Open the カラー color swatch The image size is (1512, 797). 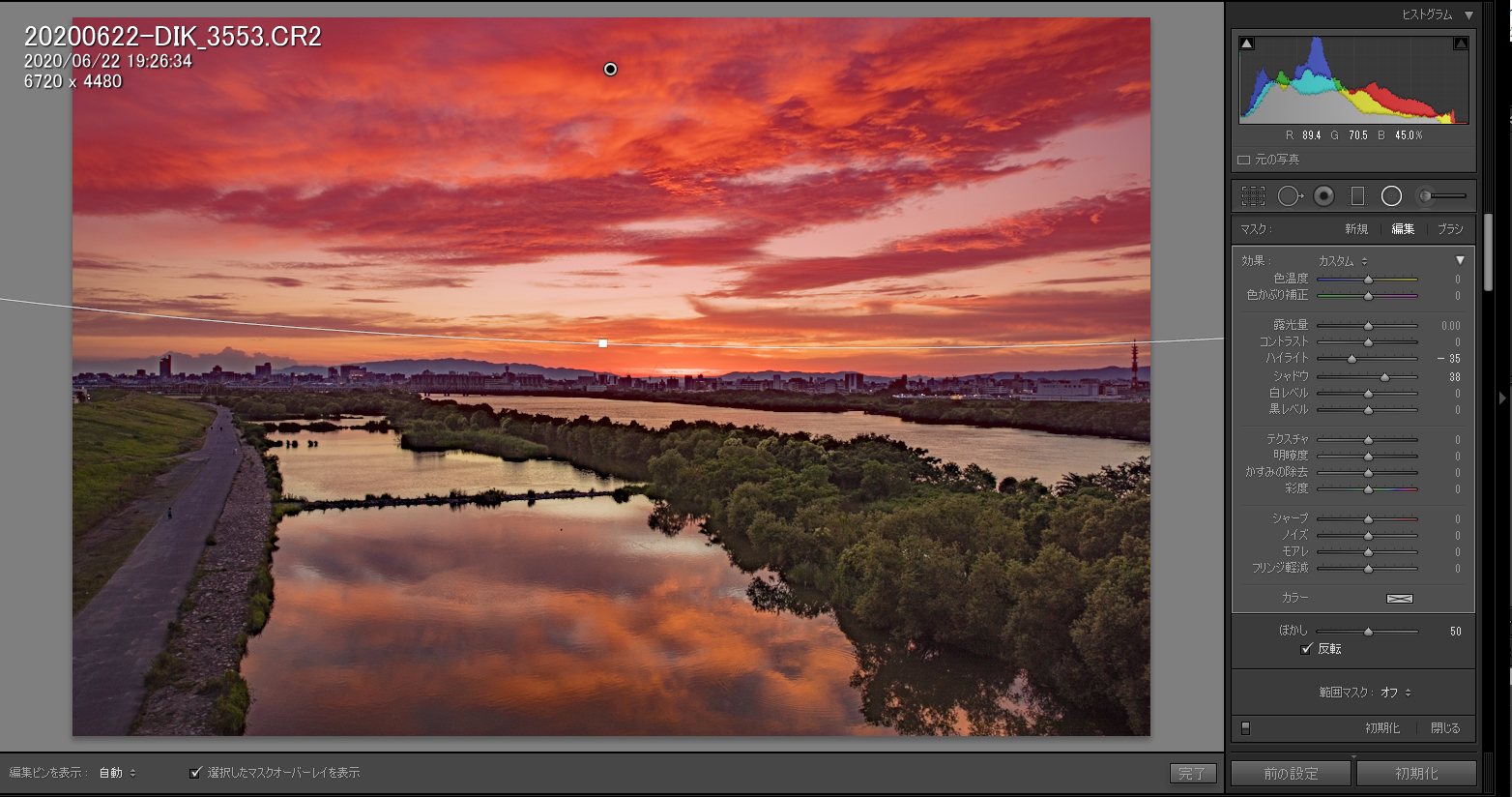point(1399,599)
